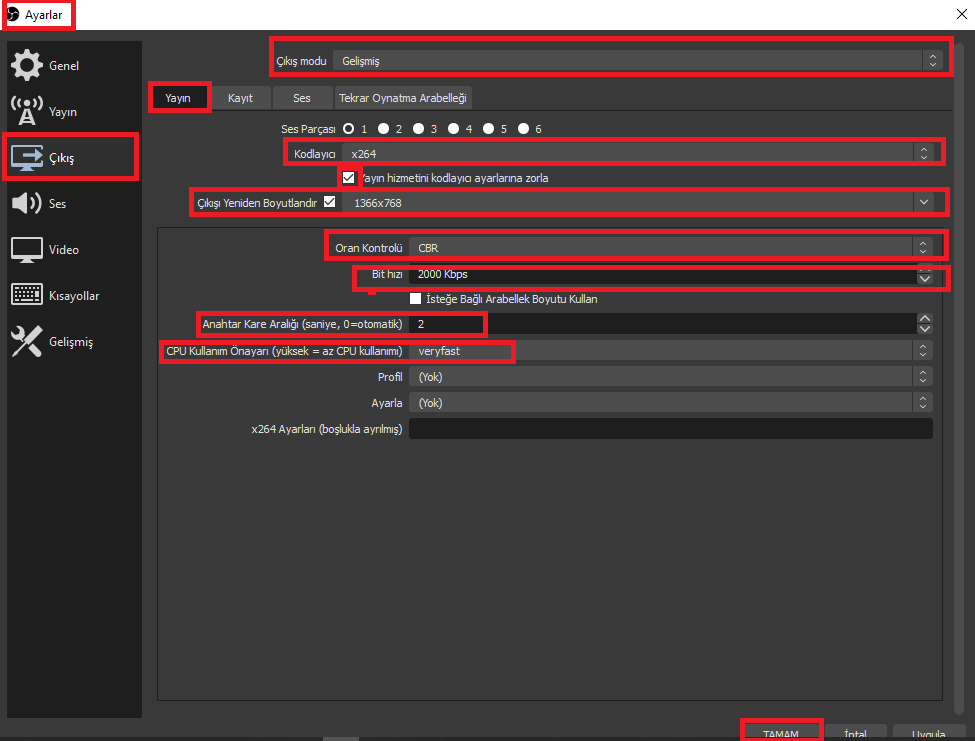Click the Anahtar Kare Aralığı value field

pyautogui.click(x=663, y=324)
